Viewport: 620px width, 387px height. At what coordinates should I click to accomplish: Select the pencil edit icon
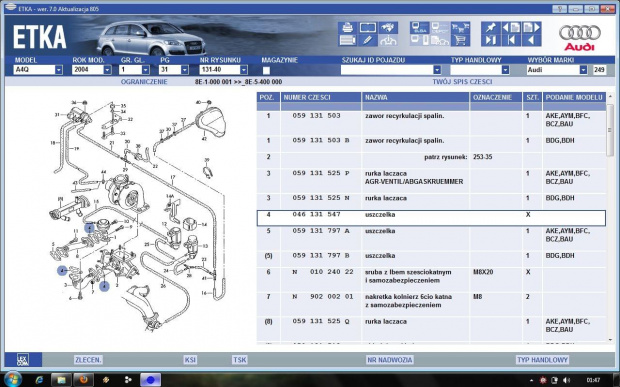tap(368, 40)
